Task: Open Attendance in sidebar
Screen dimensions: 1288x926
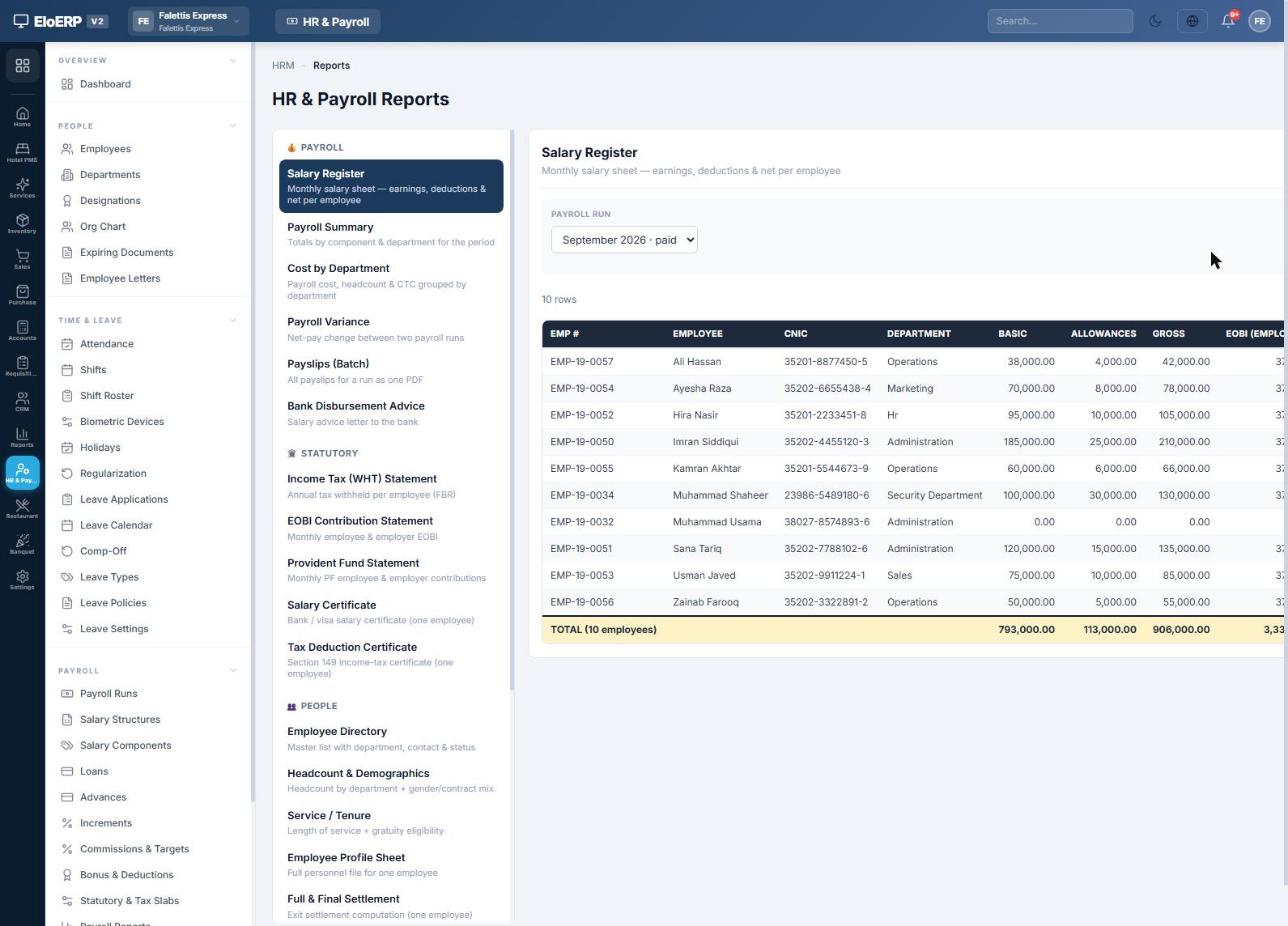Action: click(106, 344)
